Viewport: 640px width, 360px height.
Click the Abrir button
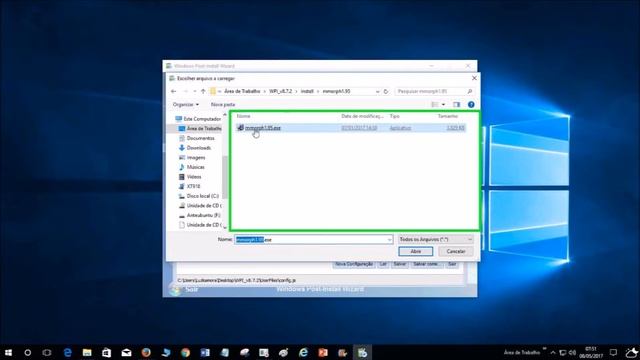point(416,251)
